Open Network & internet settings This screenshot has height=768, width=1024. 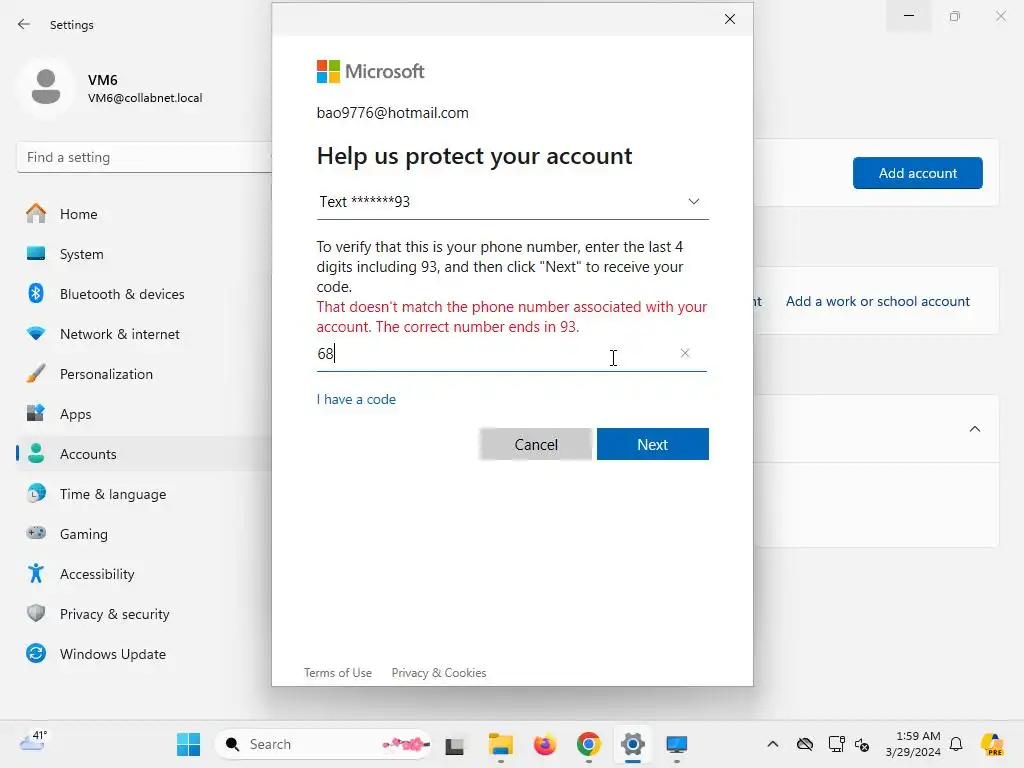point(144,334)
